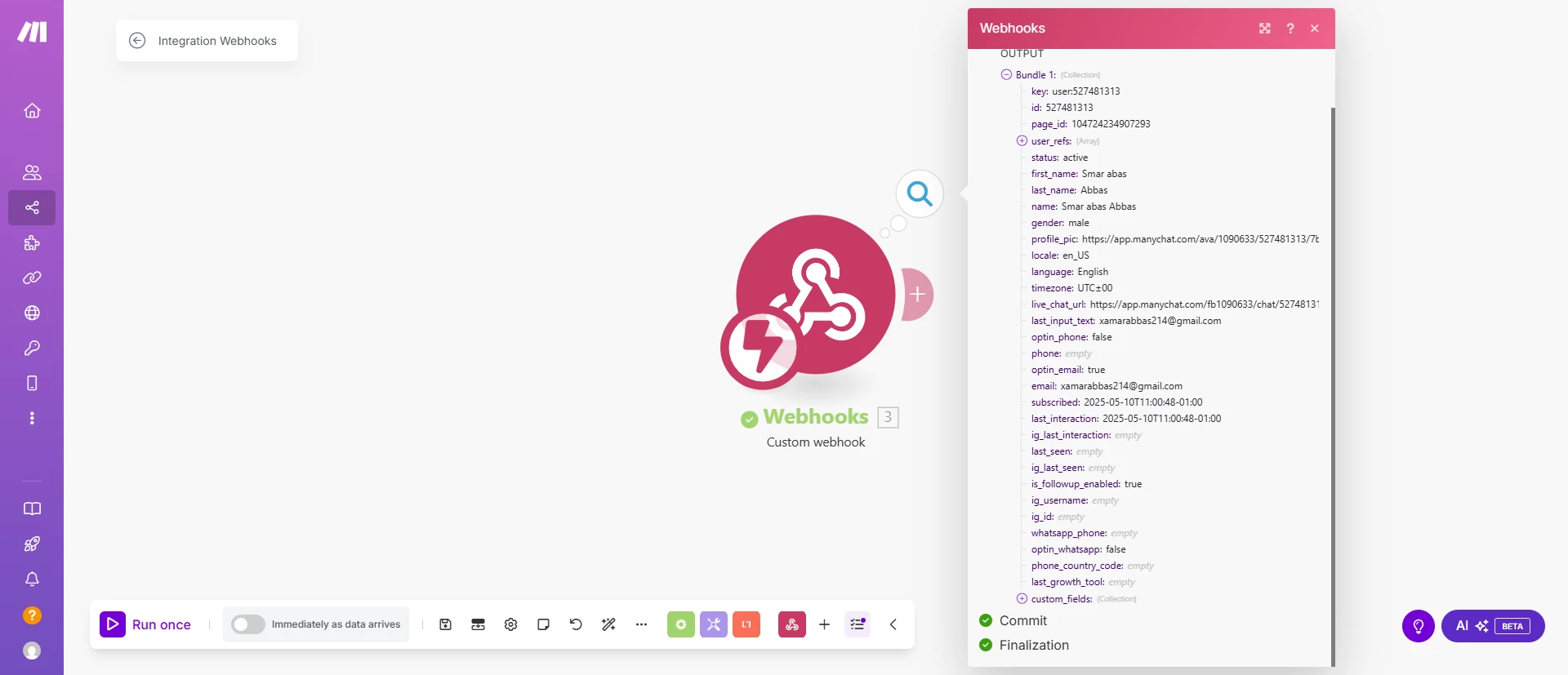
Task: Open the three-dot More options in the bottom toolbar
Action: coord(641,624)
